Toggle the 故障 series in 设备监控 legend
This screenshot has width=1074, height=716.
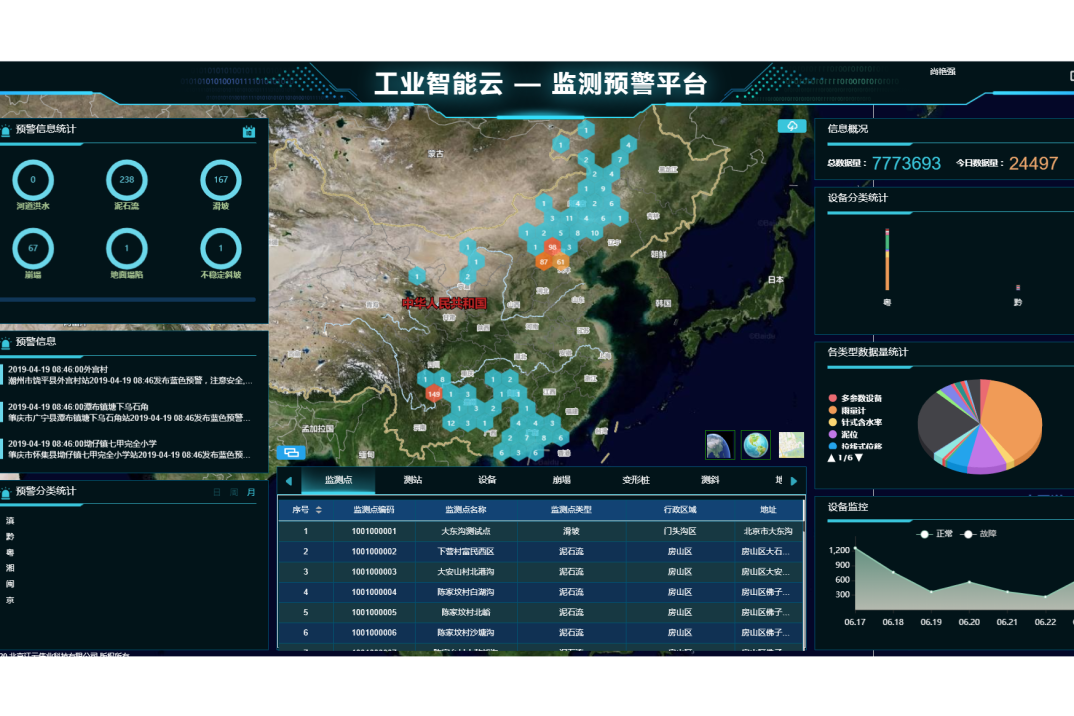pyautogui.click(x=979, y=534)
